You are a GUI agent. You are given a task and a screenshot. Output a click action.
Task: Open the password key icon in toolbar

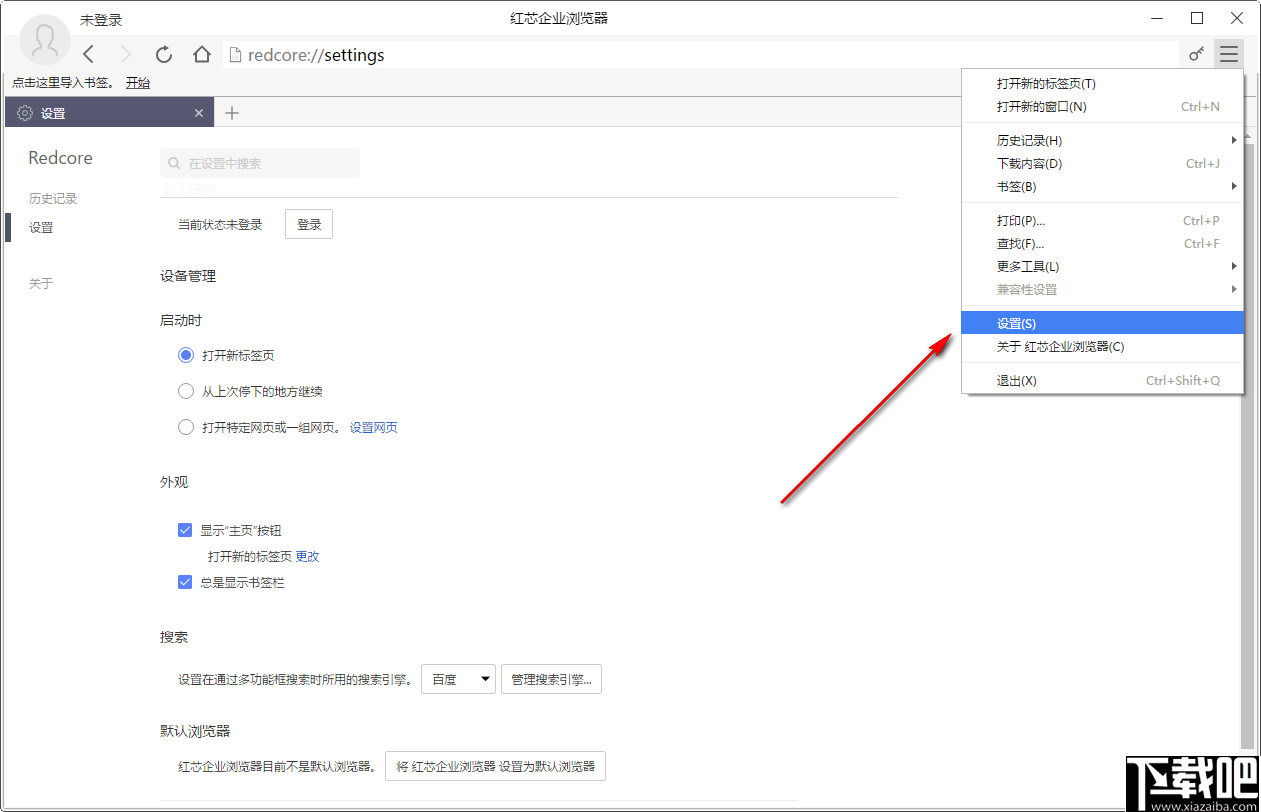point(1197,54)
